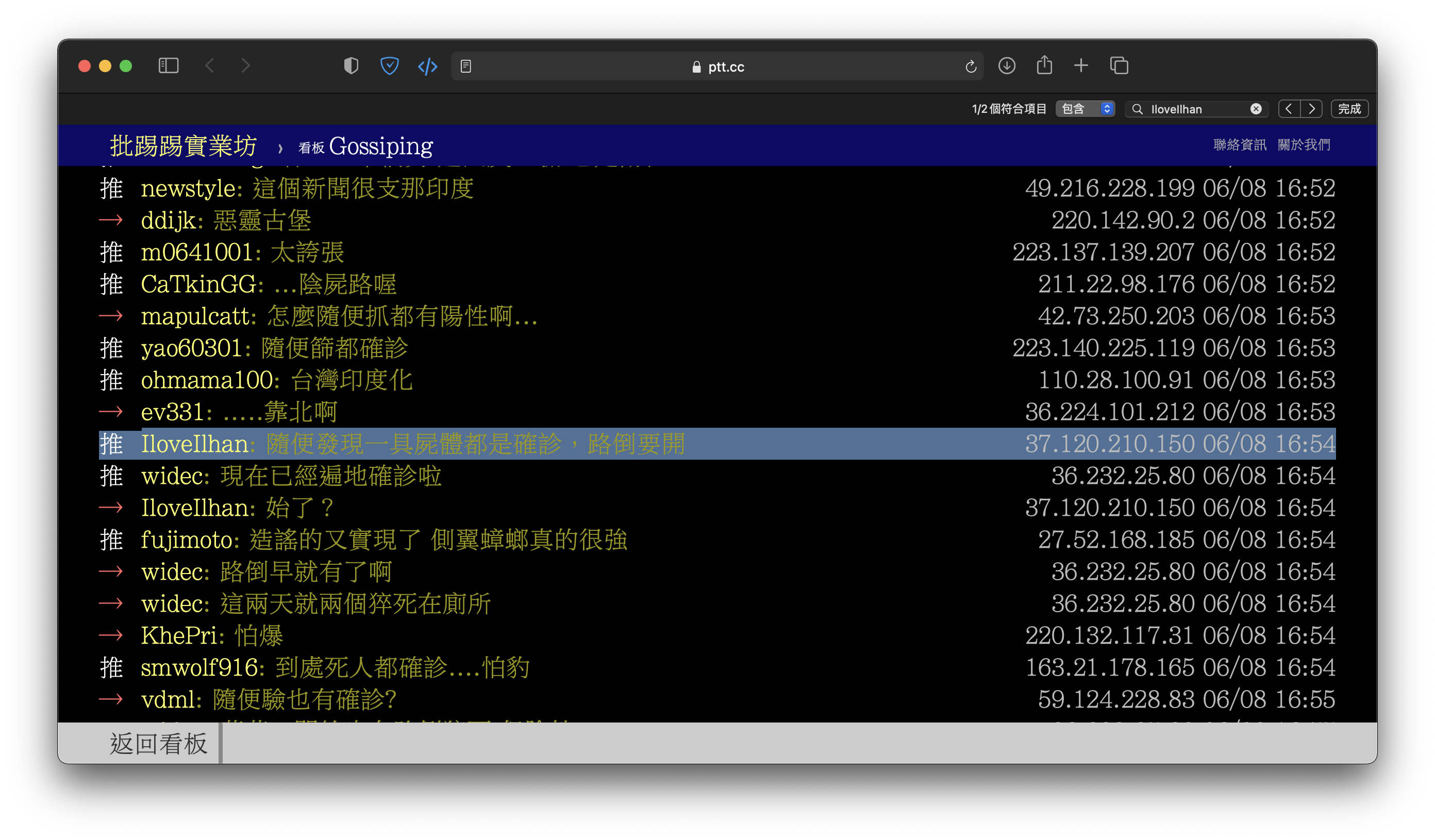Clear the IloveIlhan search text
The image size is (1435, 840).
click(1256, 109)
